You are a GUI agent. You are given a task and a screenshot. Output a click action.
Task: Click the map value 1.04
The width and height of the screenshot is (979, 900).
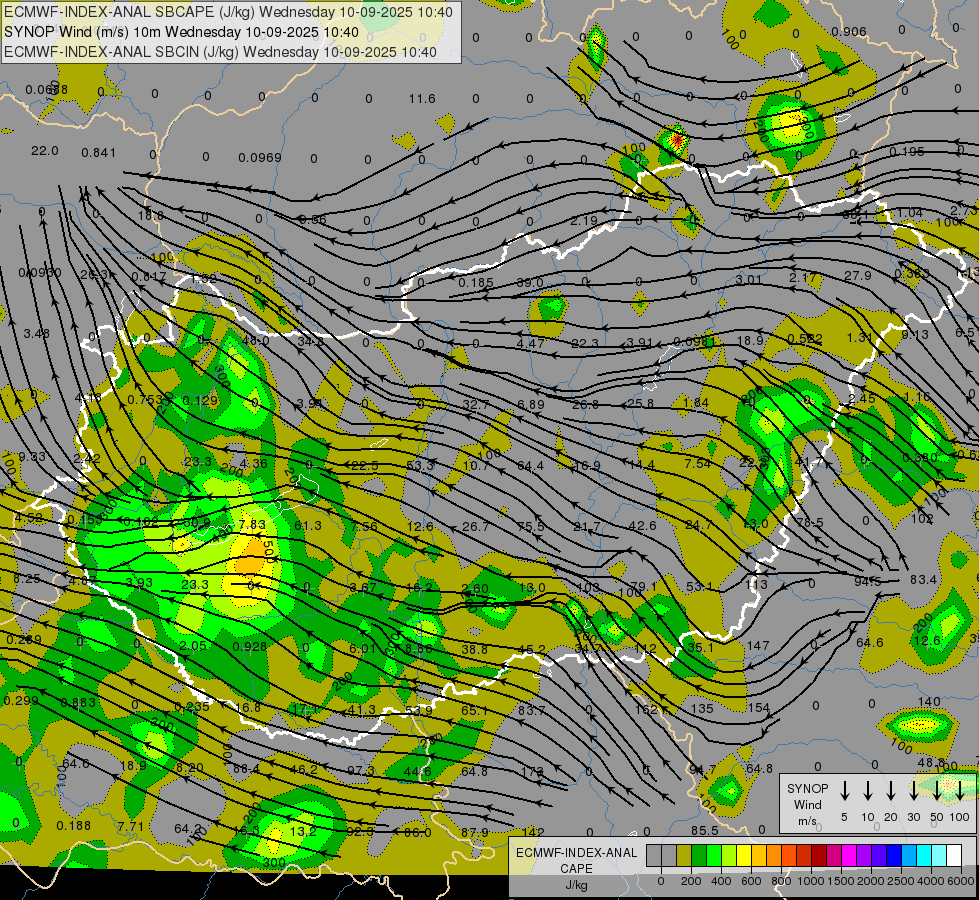pyautogui.click(x=909, y=212)
